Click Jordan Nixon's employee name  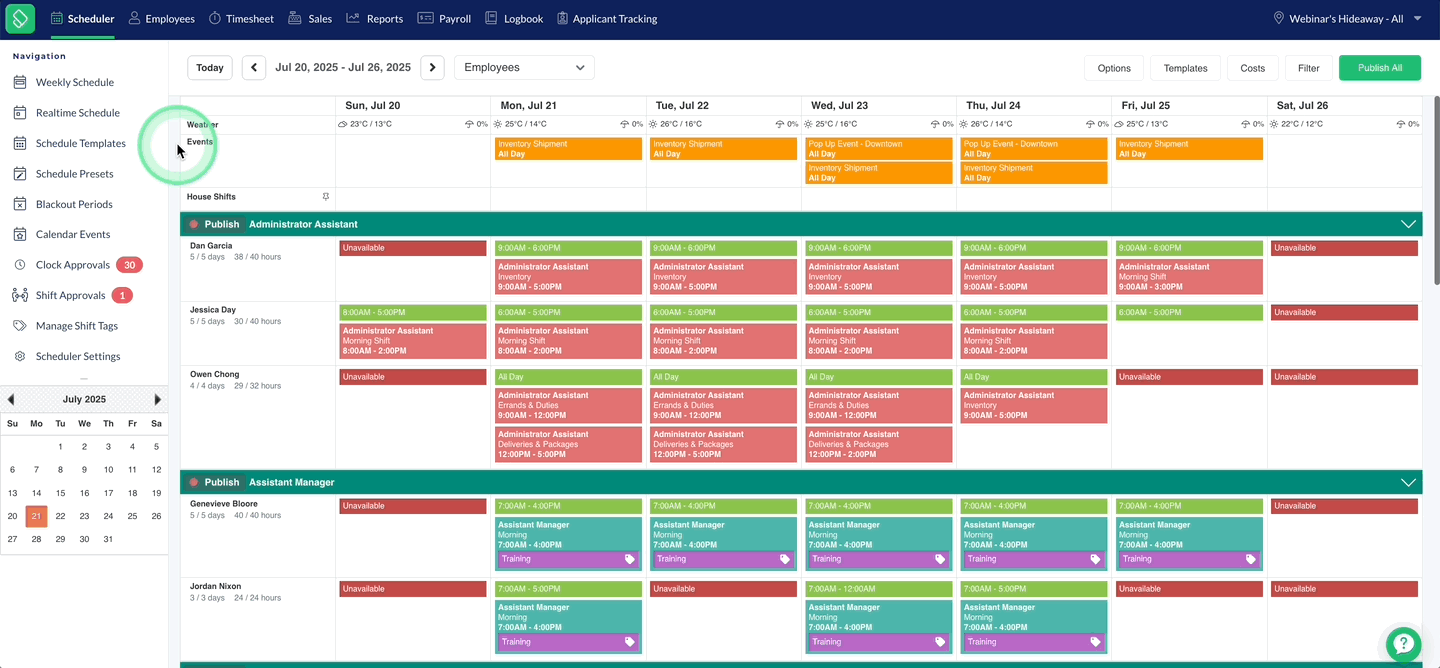216,586
